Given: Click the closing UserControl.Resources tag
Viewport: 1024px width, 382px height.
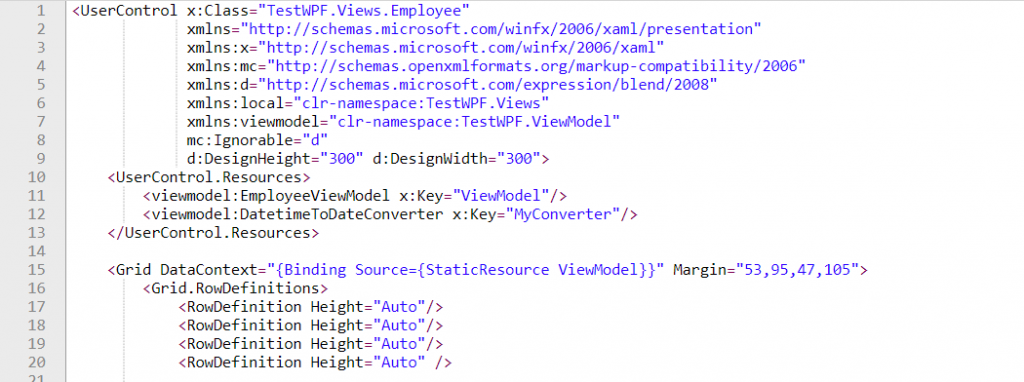Looking at the screenshot, I should tap(213, 232).
